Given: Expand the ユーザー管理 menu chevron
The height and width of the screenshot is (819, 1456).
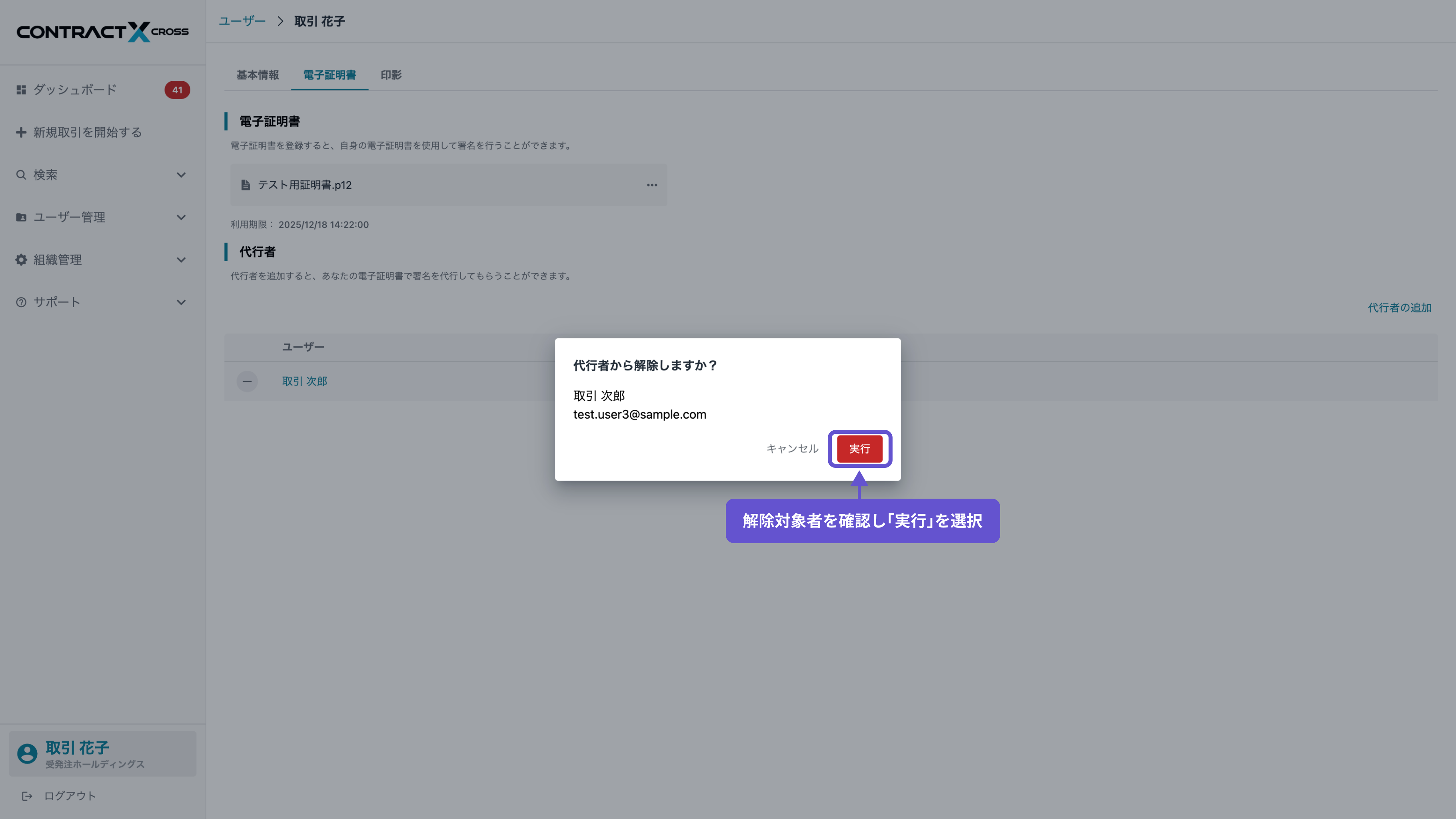Looking at the screenshot, I should point(181,217).
